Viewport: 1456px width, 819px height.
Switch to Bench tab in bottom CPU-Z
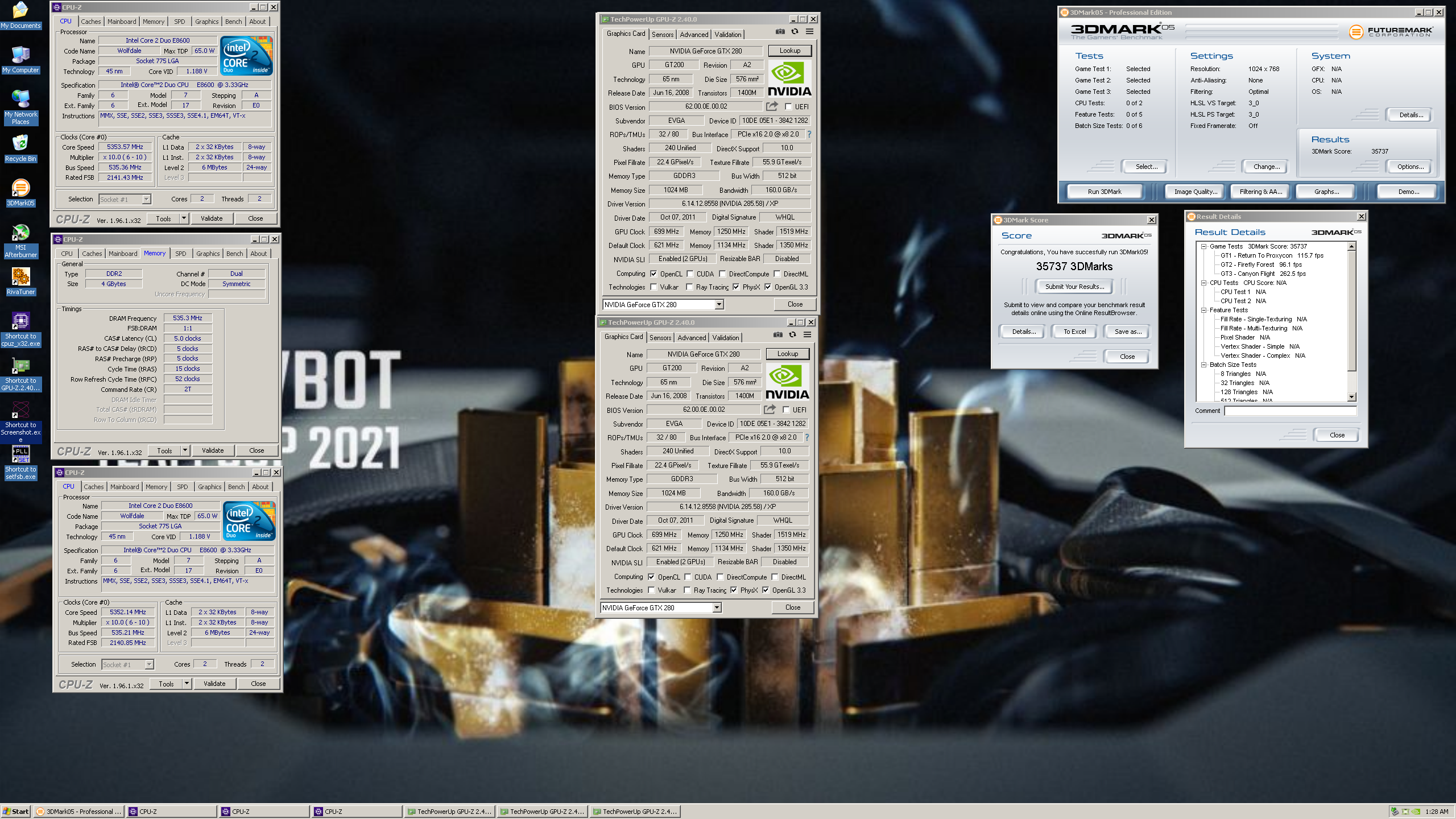[237, 487]
